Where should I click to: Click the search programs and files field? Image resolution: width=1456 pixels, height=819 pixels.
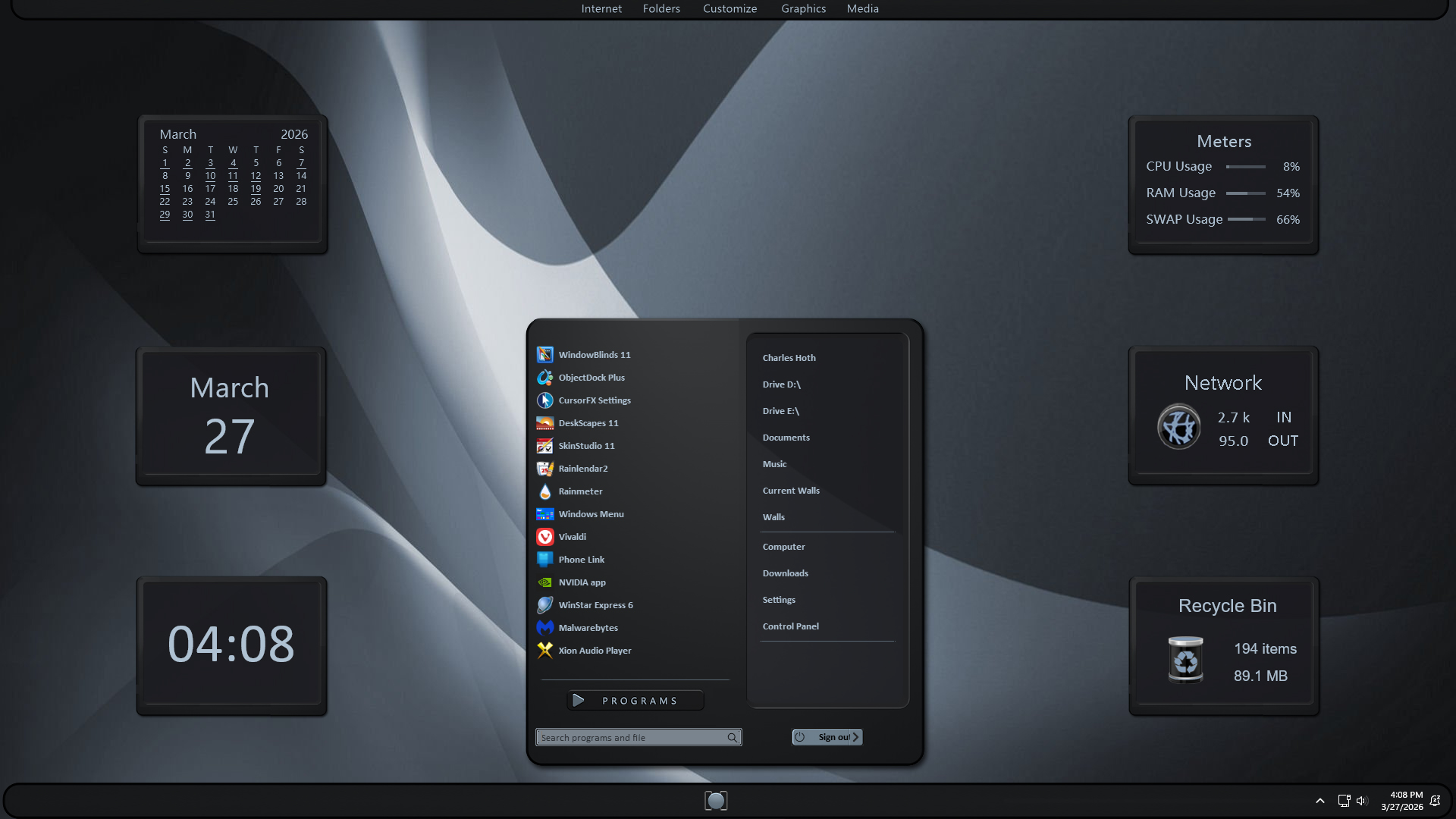point(631,738)
